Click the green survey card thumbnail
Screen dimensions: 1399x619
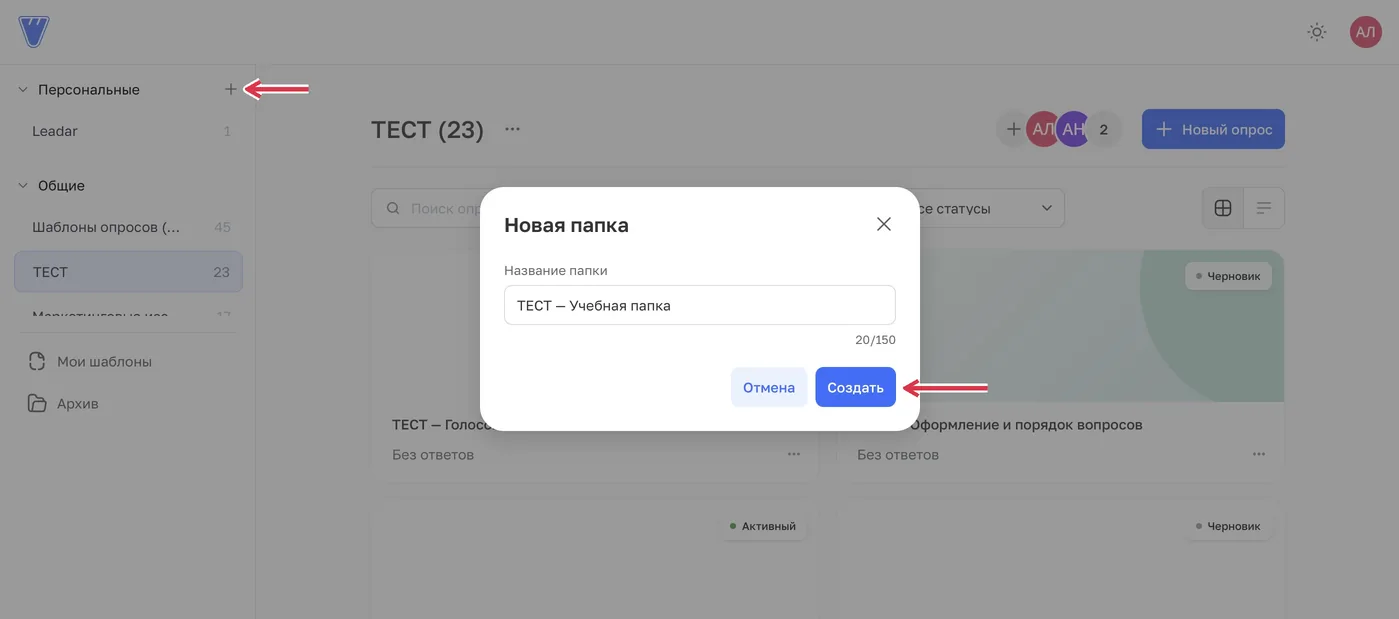(1100, 326)
